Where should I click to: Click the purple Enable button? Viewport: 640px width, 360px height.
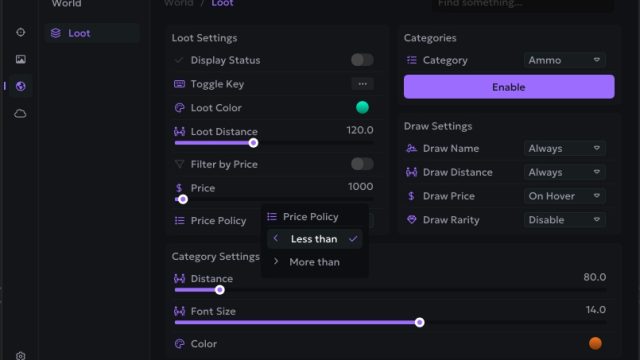pyautogui.click(x=509, y=87)
